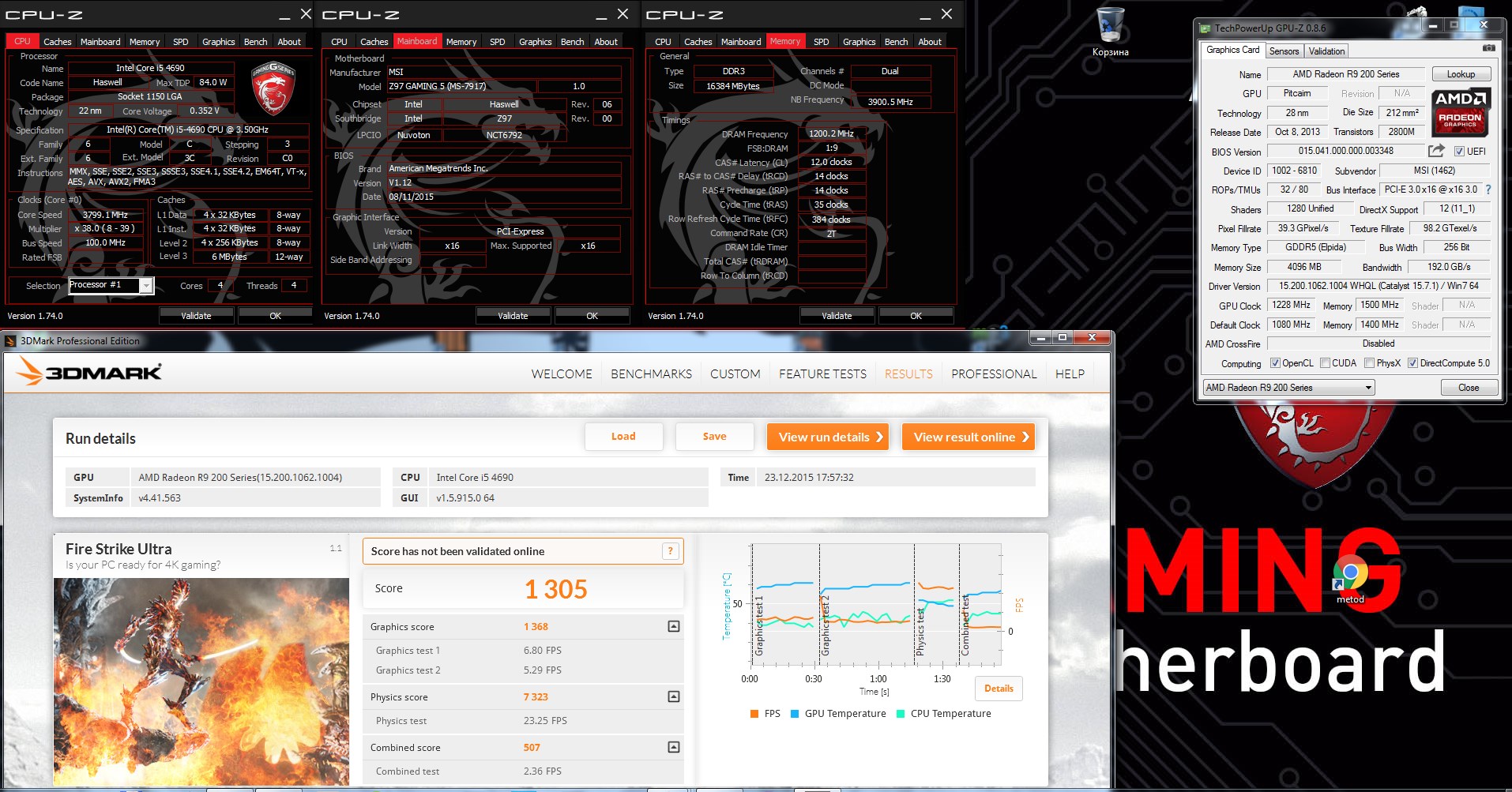Viewport: 1512px width, 792px height.
Task: Click the Save button in Run details
Action: click(714, 437)
